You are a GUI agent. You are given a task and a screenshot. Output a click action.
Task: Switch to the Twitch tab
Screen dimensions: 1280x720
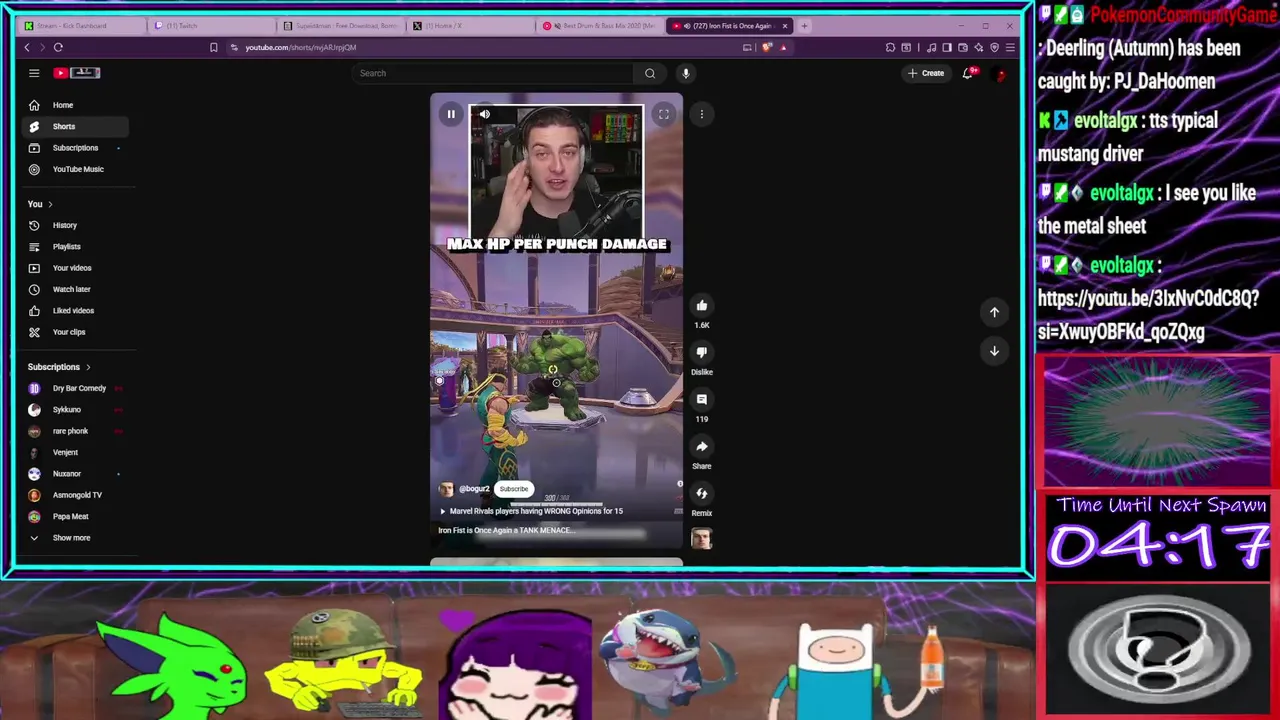210,26
